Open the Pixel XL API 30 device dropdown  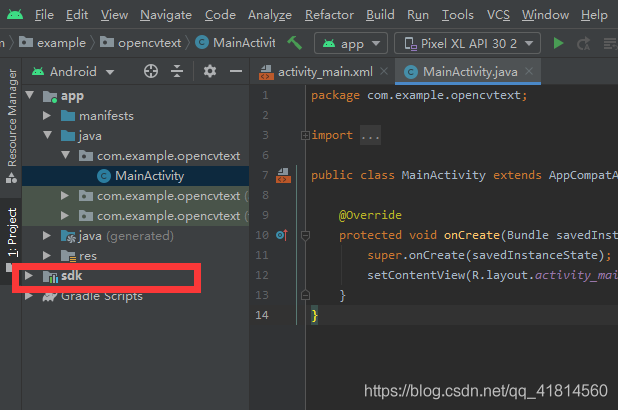(x=467, y=43)
